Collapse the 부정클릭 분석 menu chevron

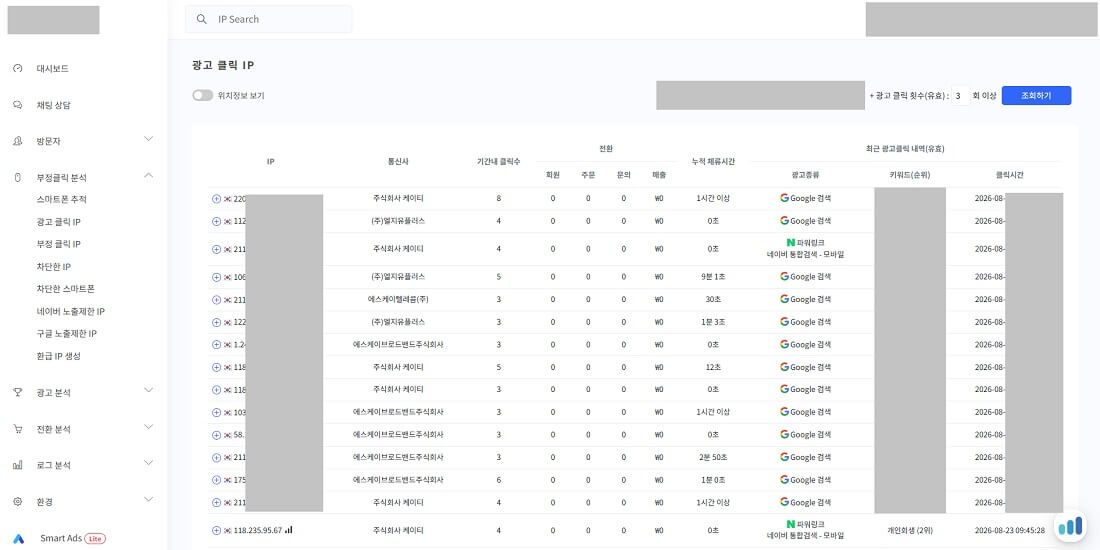coord(148,175)
